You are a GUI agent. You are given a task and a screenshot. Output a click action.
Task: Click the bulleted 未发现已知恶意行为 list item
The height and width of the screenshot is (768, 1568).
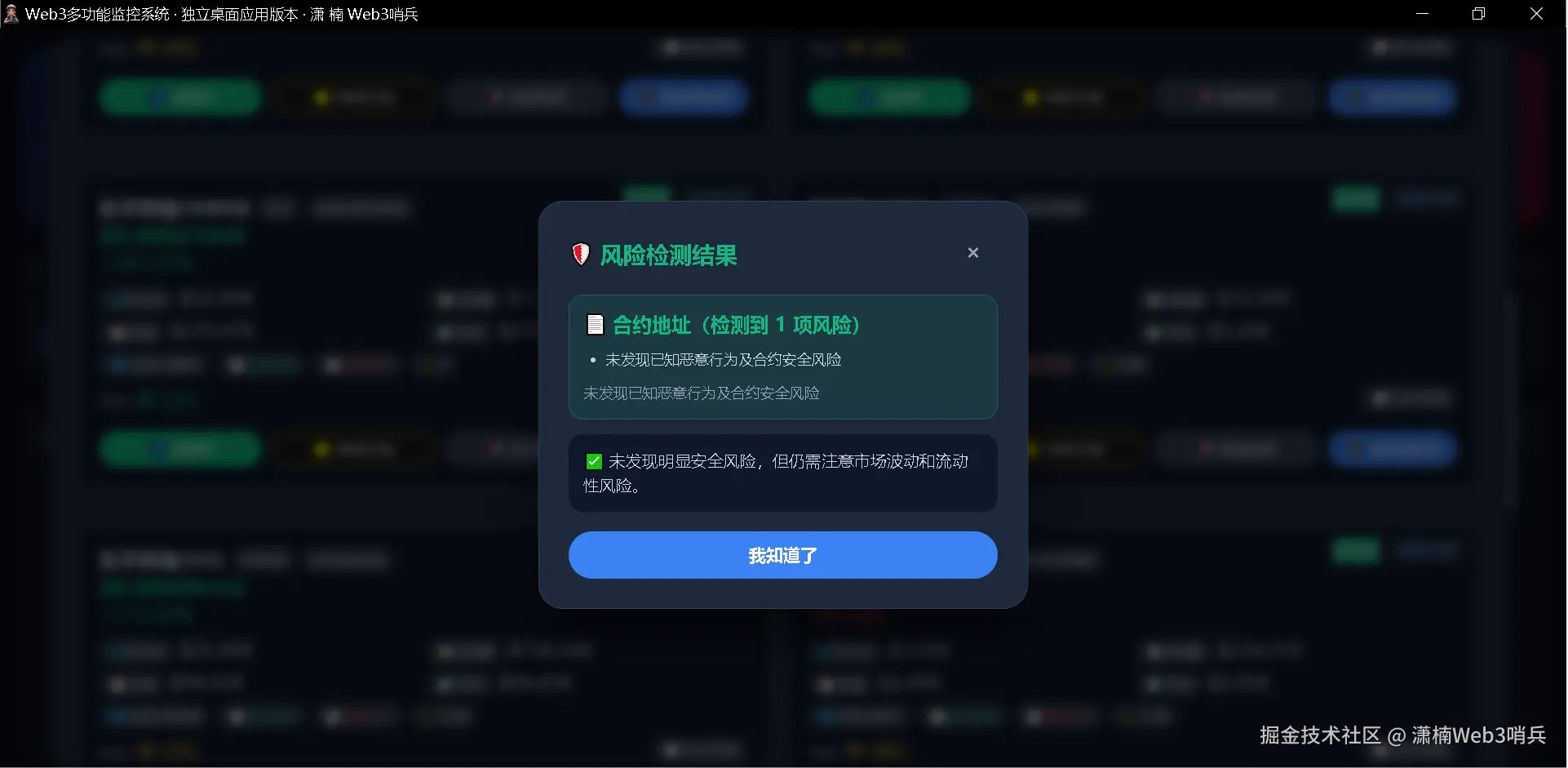723,360
